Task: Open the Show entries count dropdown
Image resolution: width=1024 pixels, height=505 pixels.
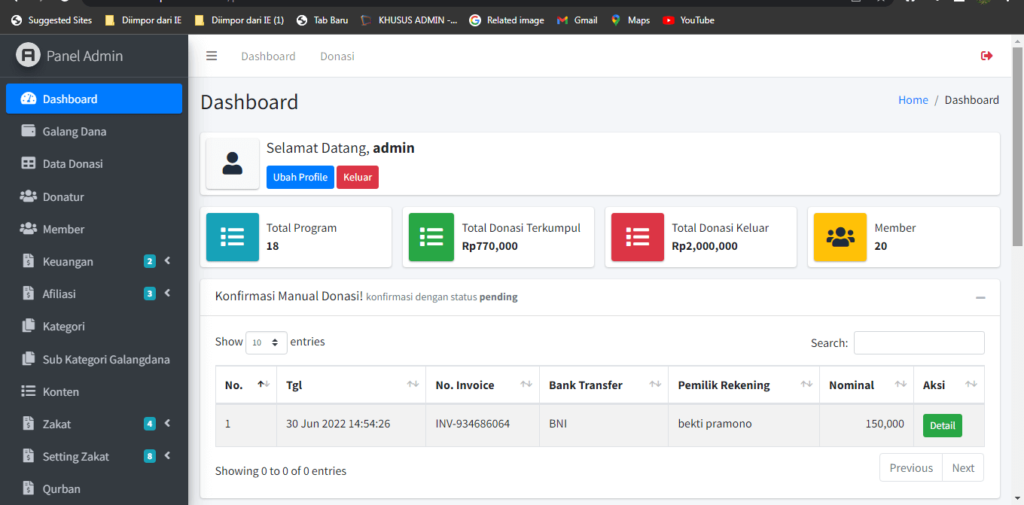Action: [266, 342]
